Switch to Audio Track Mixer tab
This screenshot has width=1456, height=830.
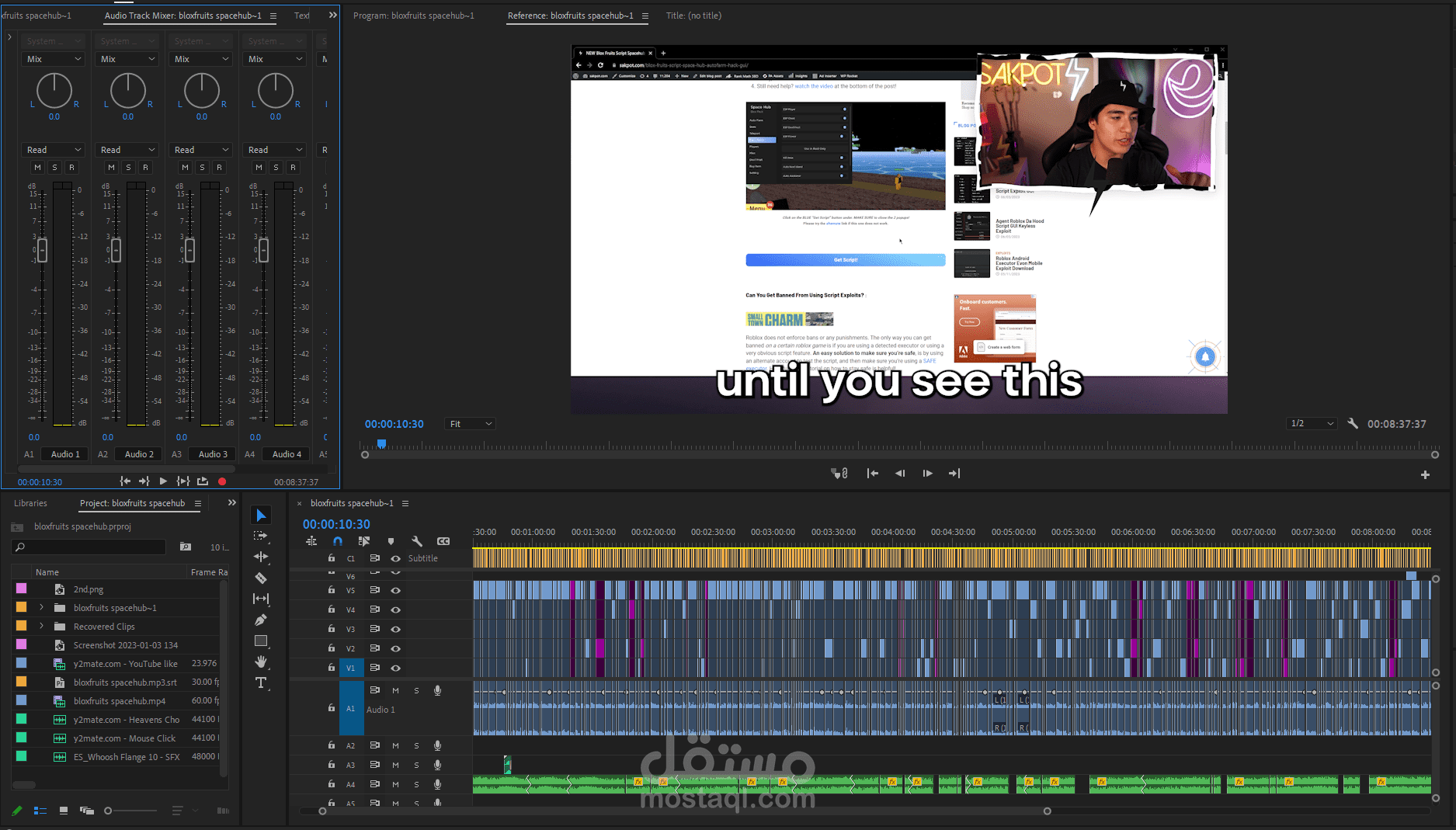[183, 16]
